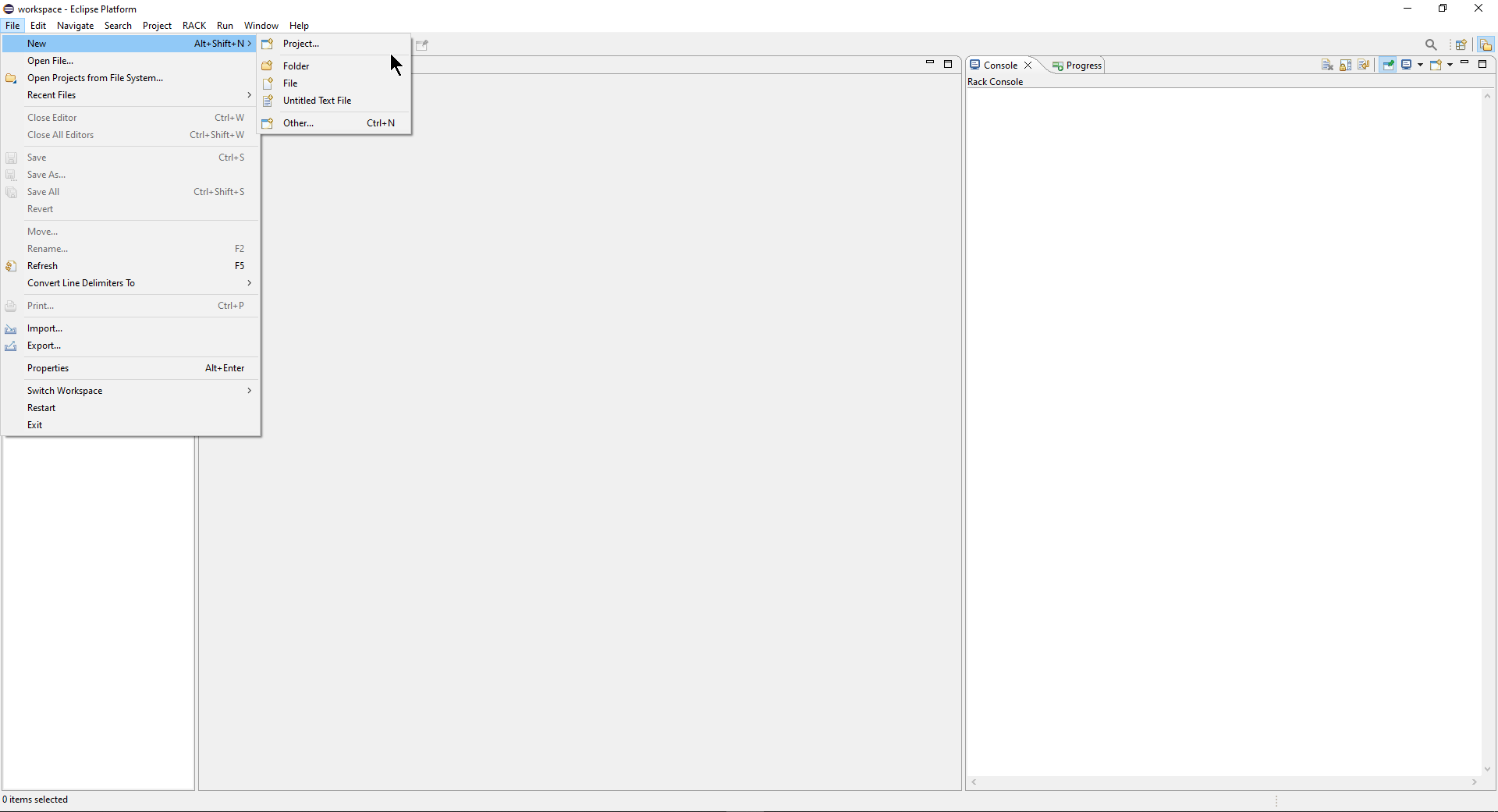Expand Recent Files submenu arrow

(x=250, y=95)
